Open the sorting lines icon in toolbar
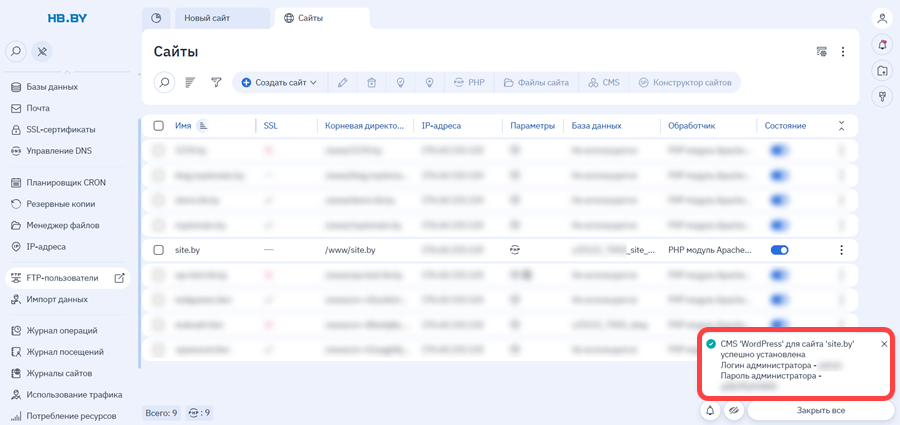 point(190,83)
